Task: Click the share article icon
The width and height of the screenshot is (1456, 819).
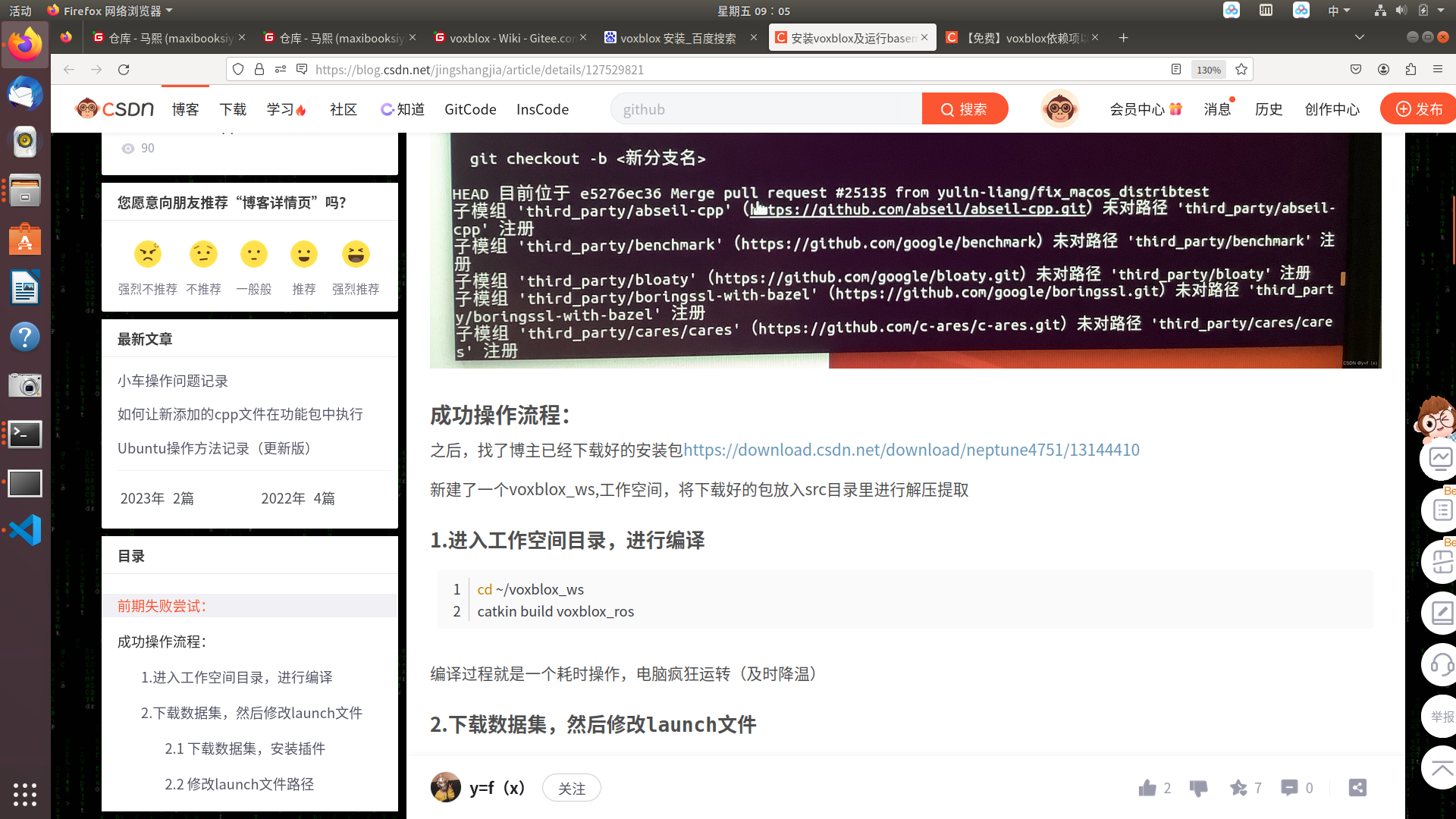Action: coord(1357,788)
